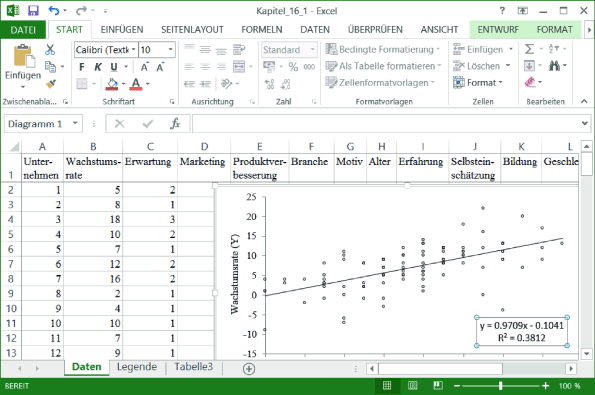Screen dimensions: 595x395
Task: Open the font name Calibri dropdown
Action: click(x=134, y=50)
